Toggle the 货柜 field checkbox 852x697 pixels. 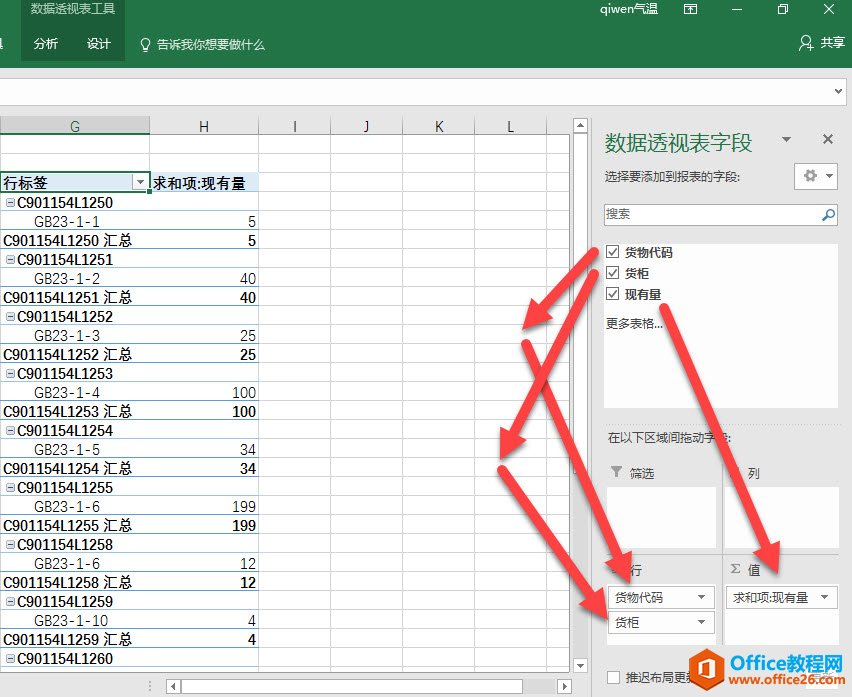613,273
